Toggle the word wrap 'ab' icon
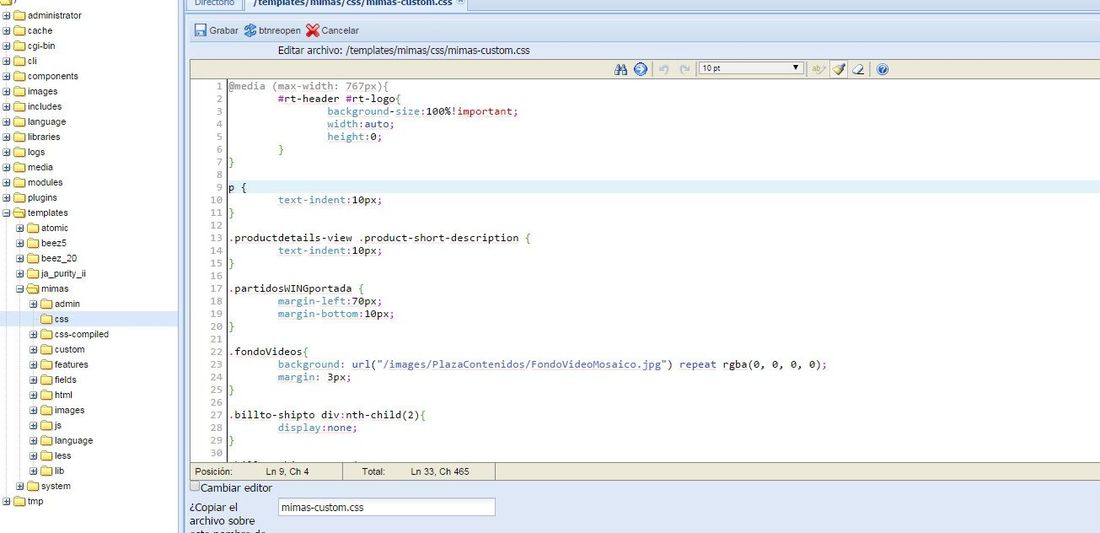 818,69
